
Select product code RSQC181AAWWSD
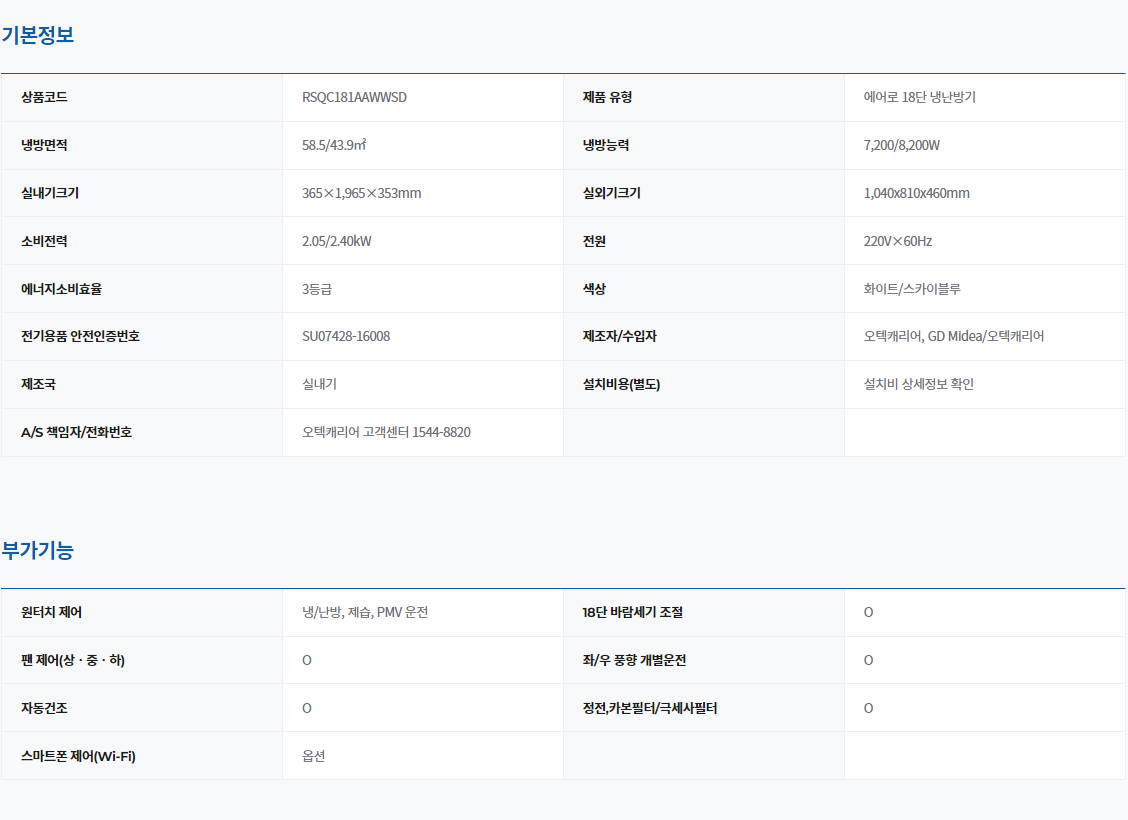click(354, 97)
